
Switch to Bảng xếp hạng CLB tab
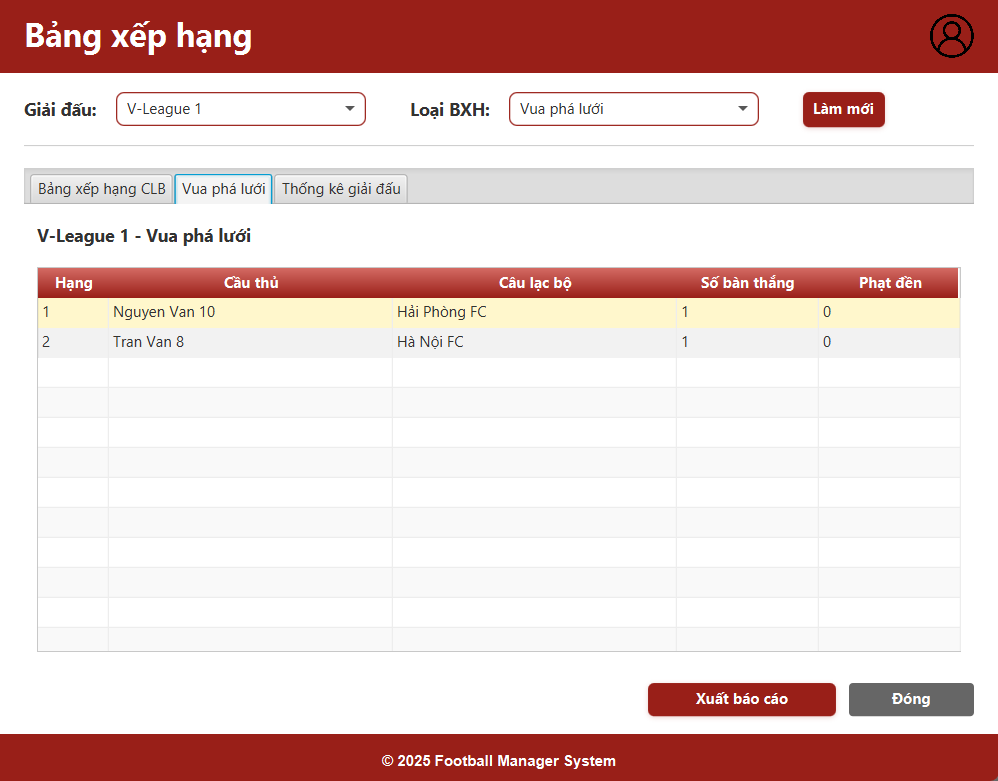(101, 188)
